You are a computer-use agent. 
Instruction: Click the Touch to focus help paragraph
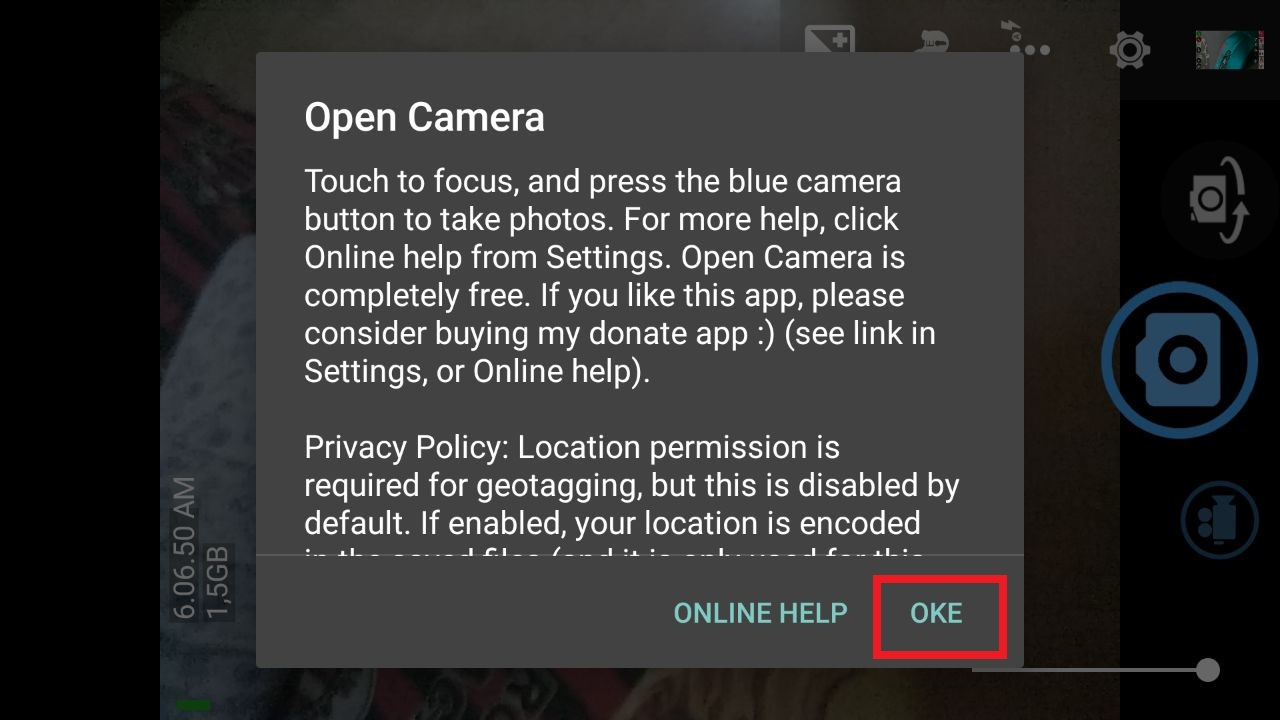click(x=620, y=276)
